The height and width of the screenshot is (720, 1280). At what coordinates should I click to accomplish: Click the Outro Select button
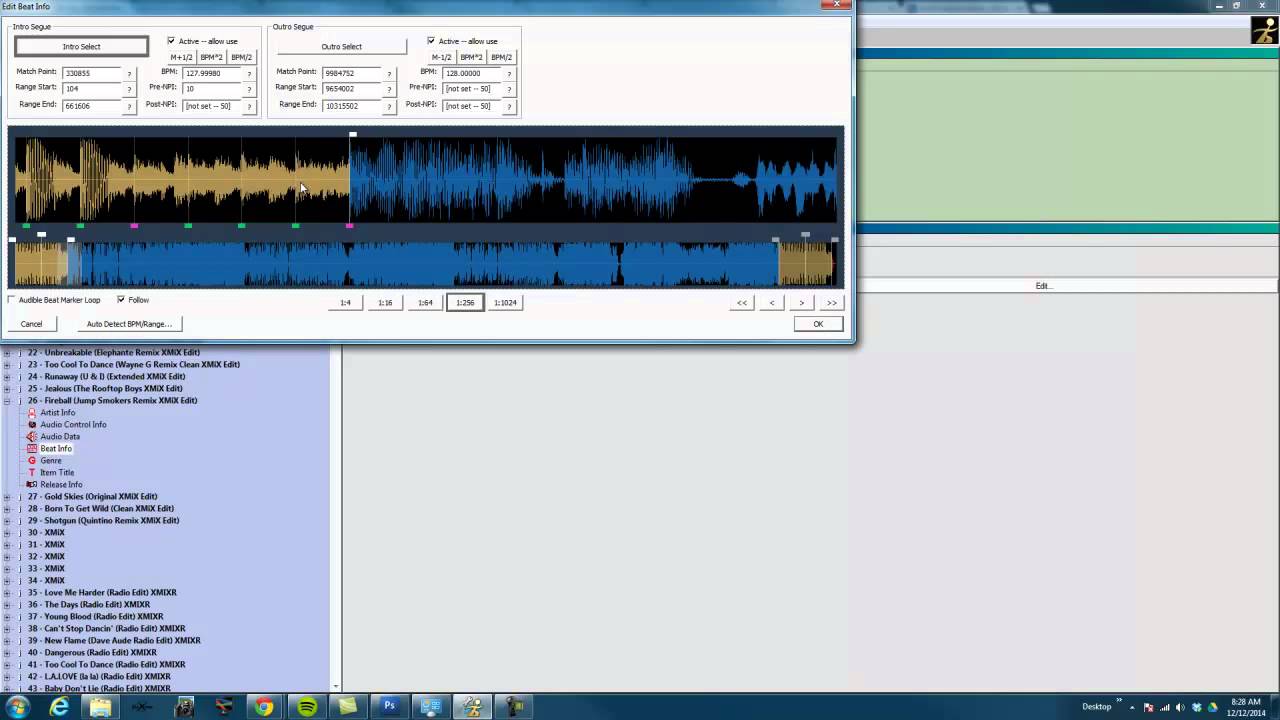(341, 46)
